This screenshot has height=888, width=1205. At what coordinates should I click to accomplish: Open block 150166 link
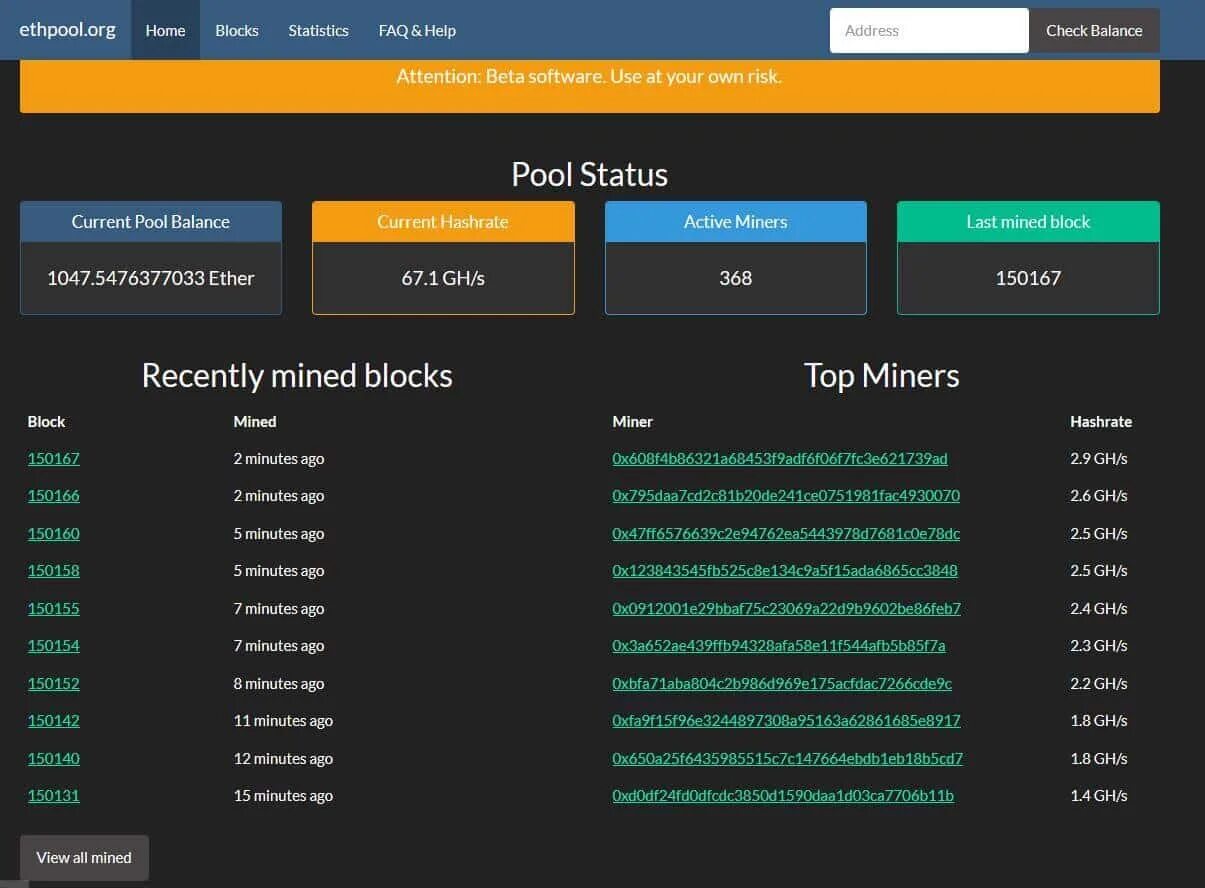pos(54,496)
